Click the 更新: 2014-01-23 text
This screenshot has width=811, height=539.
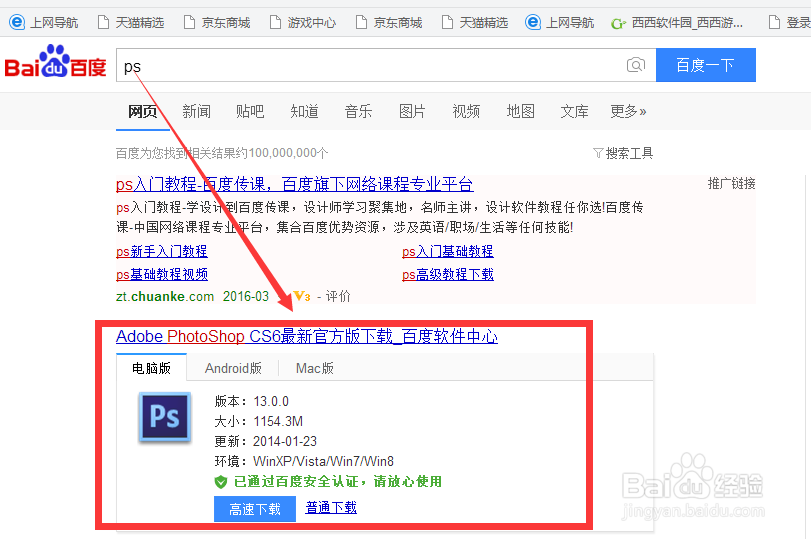265,441
